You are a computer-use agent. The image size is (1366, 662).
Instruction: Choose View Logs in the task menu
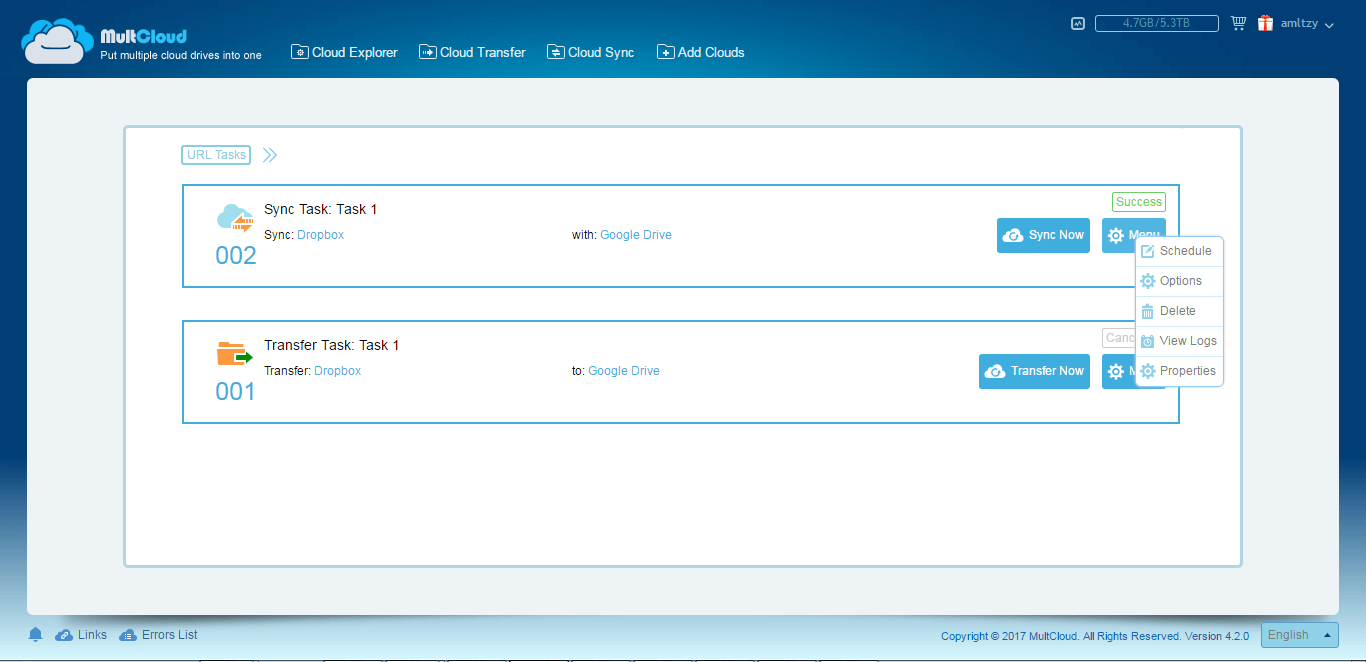click(x=1179, y=341)
